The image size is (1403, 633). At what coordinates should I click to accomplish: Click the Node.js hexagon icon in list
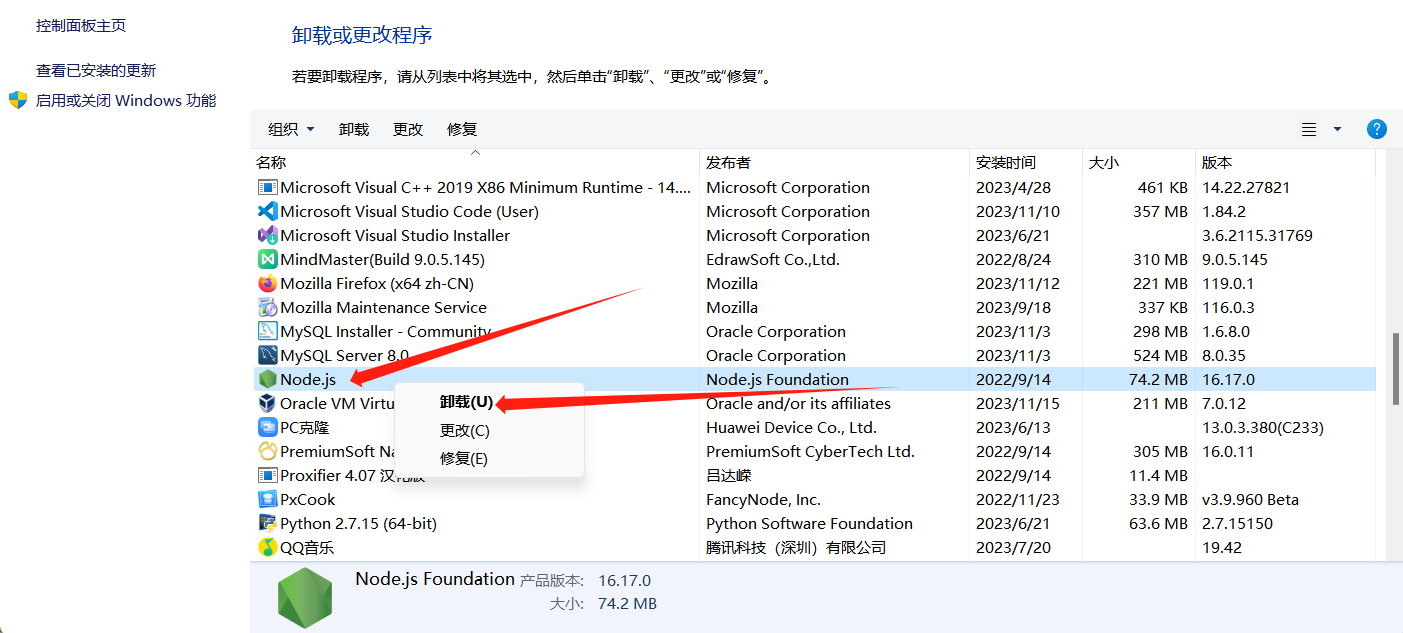tap(267, 379)
